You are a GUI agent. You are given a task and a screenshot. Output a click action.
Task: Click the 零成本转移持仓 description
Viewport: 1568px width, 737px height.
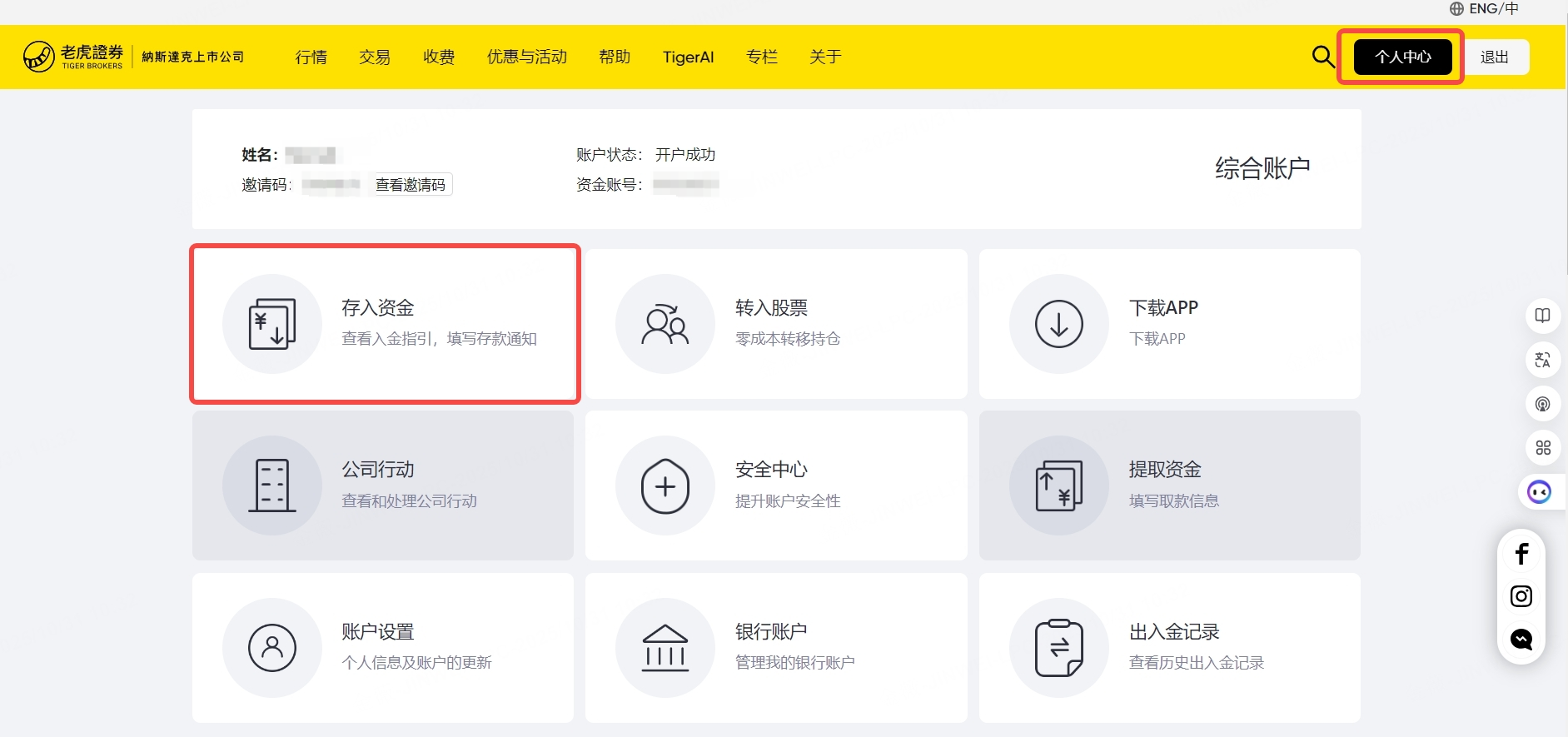click(x=788, y=339)
